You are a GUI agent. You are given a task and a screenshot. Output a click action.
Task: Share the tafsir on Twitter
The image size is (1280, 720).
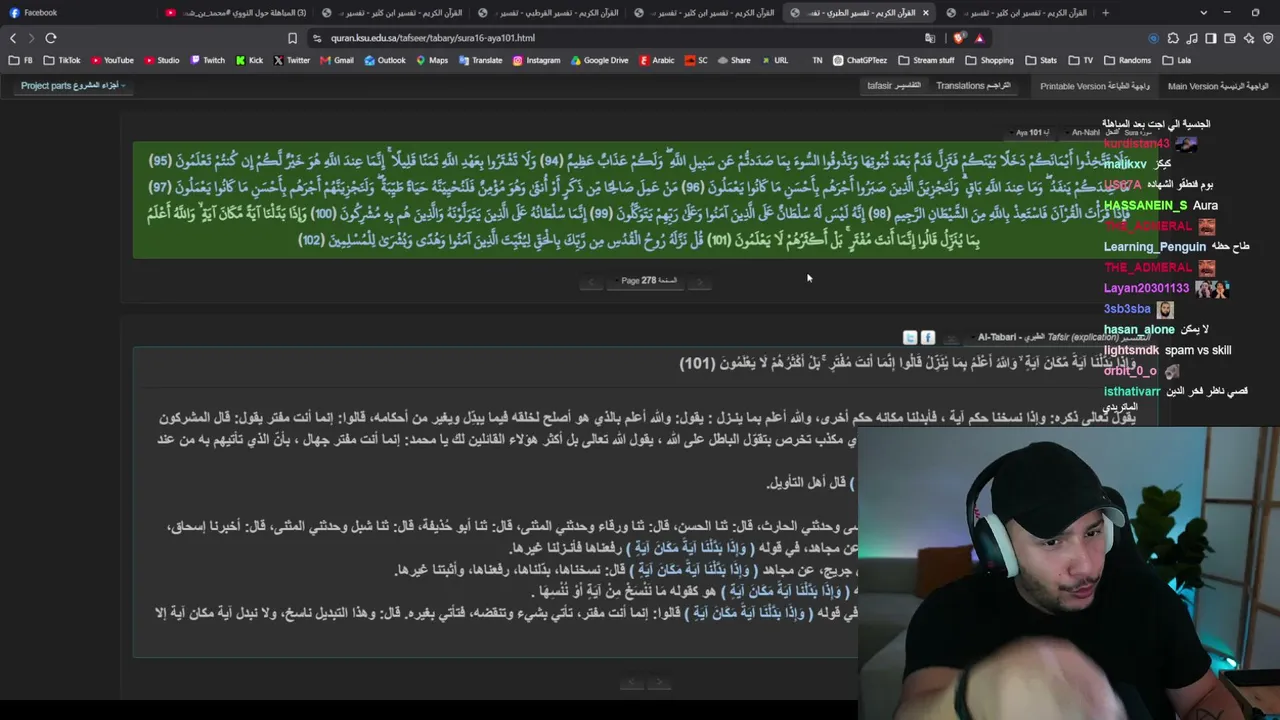coord(910,338)
